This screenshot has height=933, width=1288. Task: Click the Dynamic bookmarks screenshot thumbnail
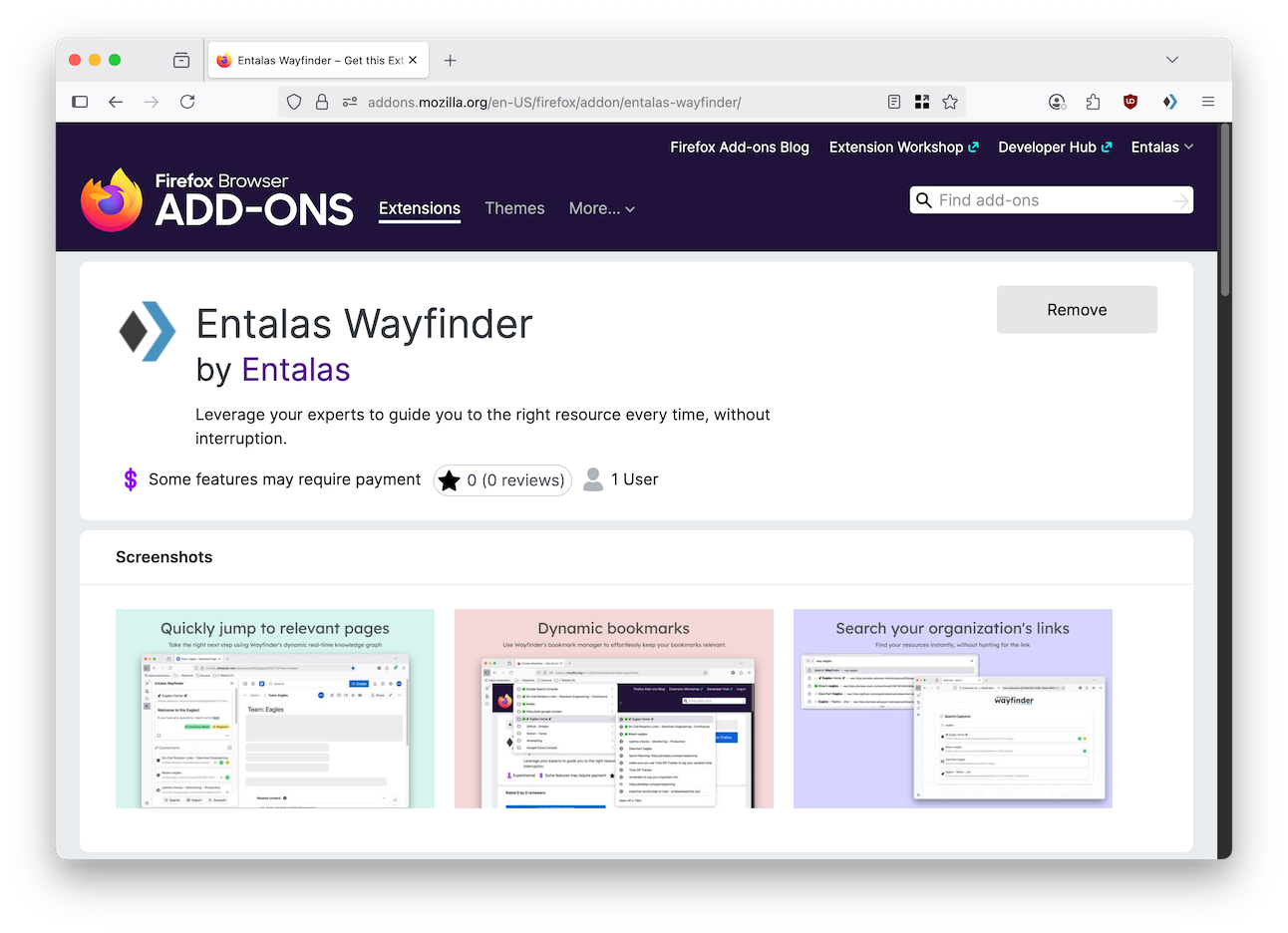pyautogui.click(x=613, y=708)
